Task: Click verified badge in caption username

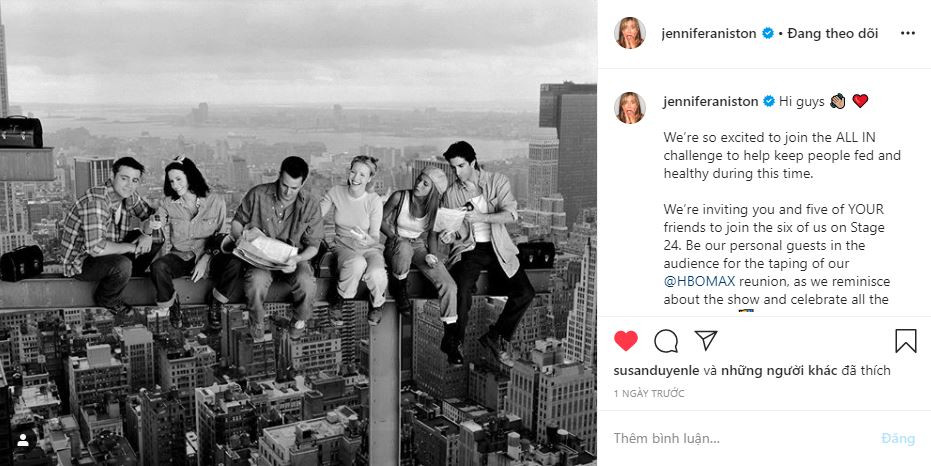Action: [769, 102]
